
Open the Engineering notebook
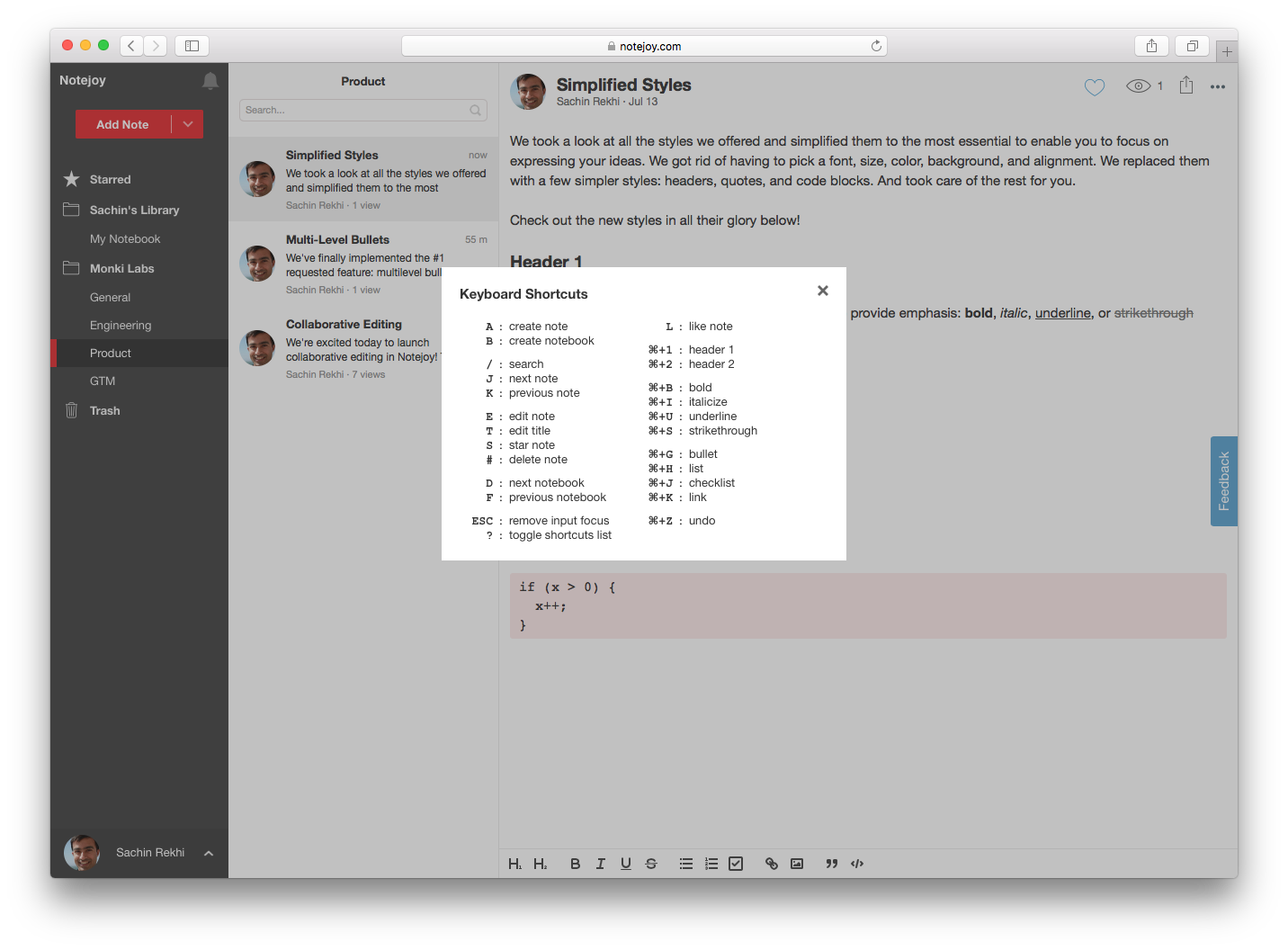121,326
